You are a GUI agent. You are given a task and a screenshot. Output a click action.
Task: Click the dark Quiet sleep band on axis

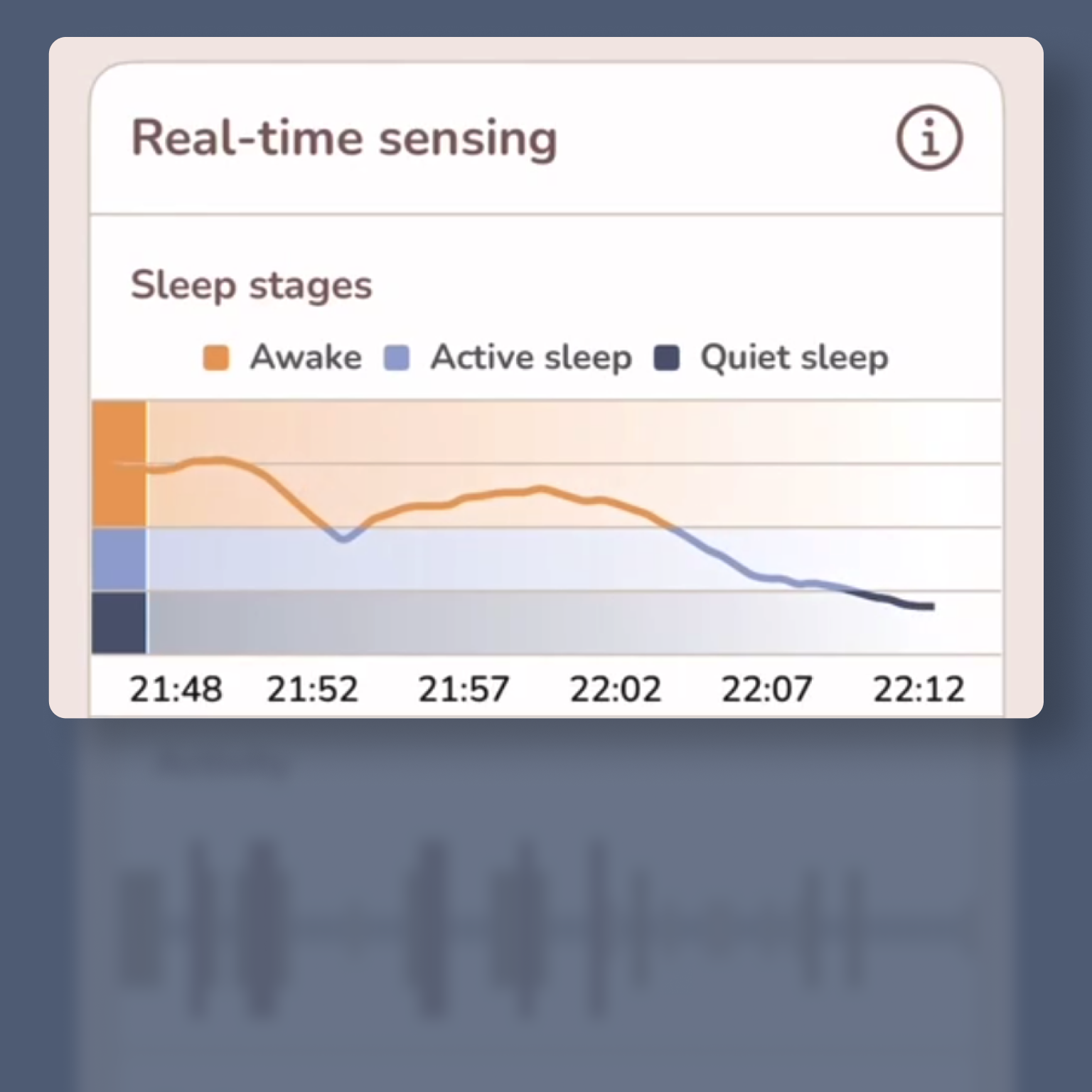pyautogui.click(x=119, y=622)
